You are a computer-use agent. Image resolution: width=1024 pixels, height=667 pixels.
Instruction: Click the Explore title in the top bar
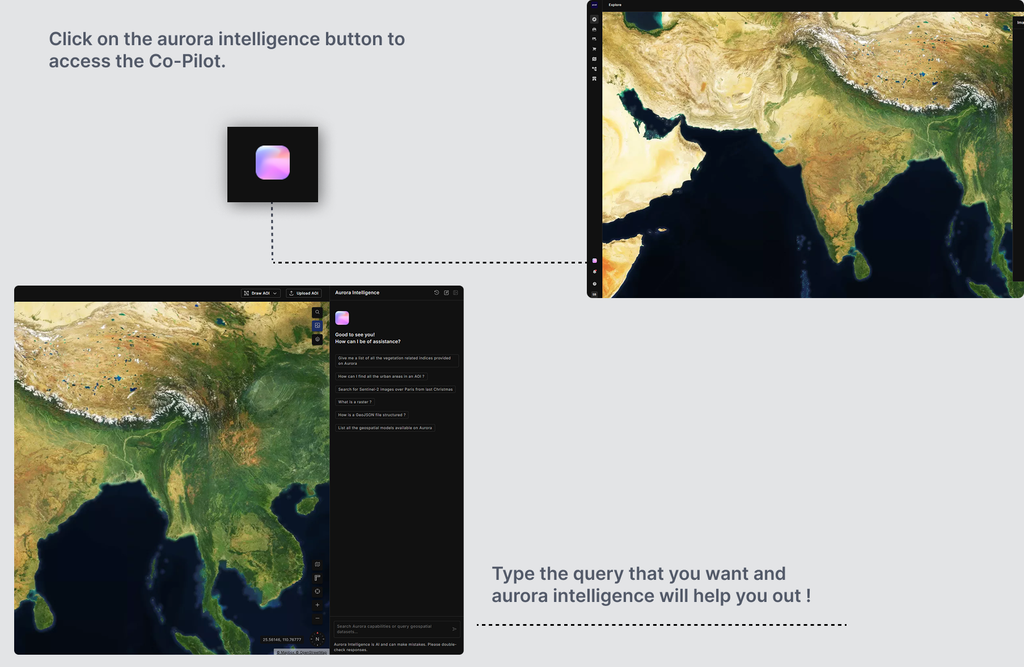(x=615, y=5)
